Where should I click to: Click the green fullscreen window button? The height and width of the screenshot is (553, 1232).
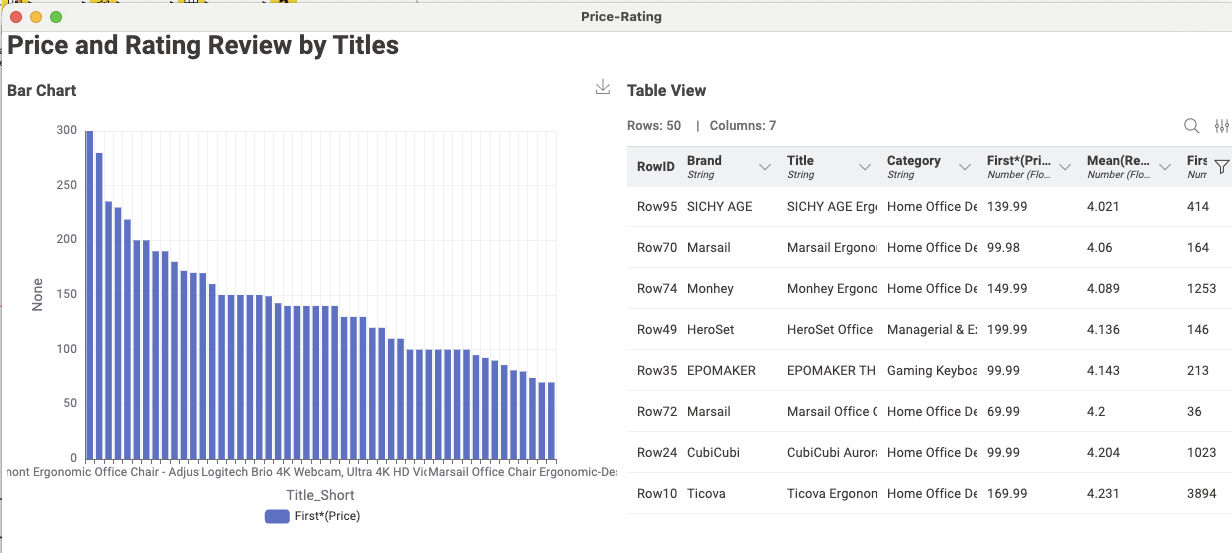[56, 17]
